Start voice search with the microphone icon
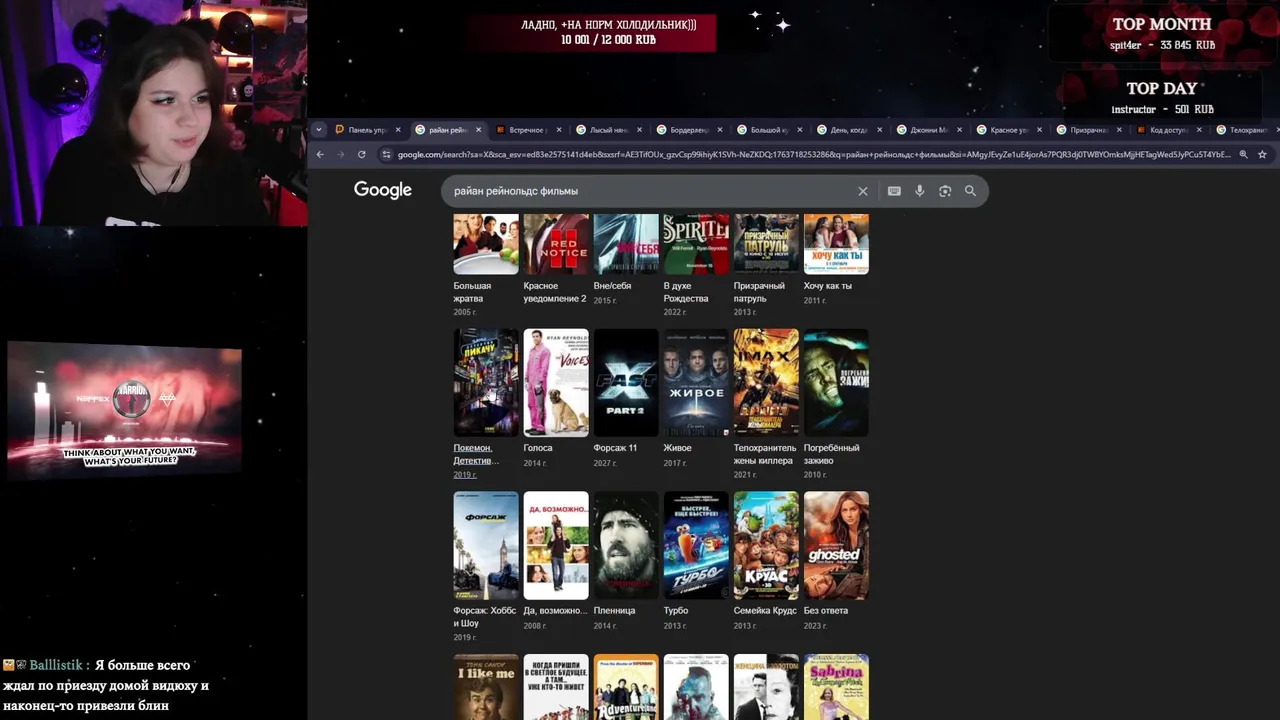1280x720 pixels. point(919,191)
